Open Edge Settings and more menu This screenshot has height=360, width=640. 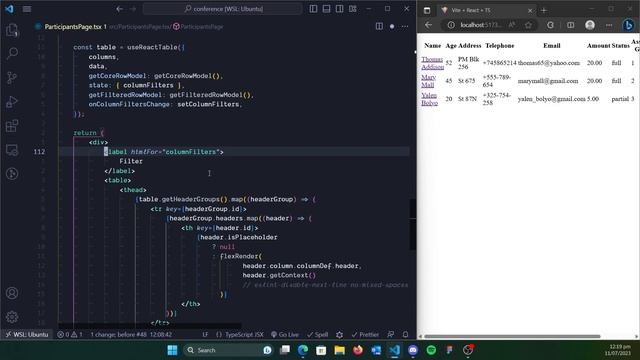click(609, 25)
